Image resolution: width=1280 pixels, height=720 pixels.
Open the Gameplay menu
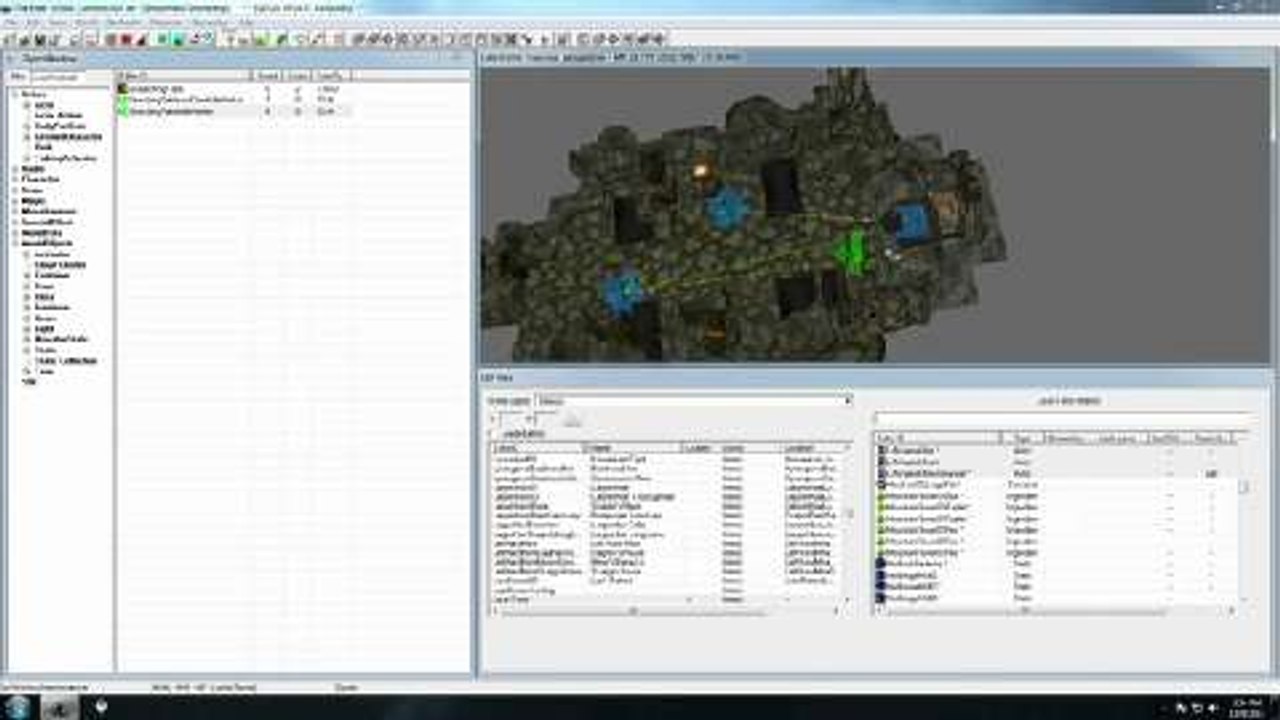tap(212, 22)
